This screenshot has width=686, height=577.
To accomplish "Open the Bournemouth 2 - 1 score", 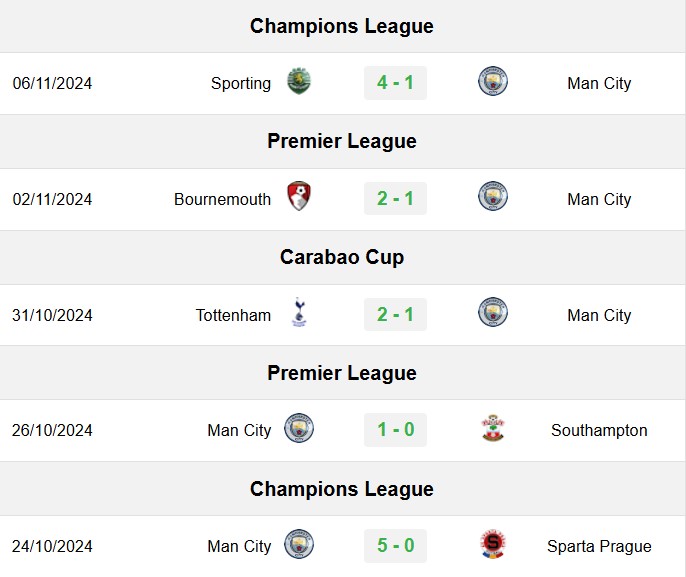I will [x=396, y=199].
